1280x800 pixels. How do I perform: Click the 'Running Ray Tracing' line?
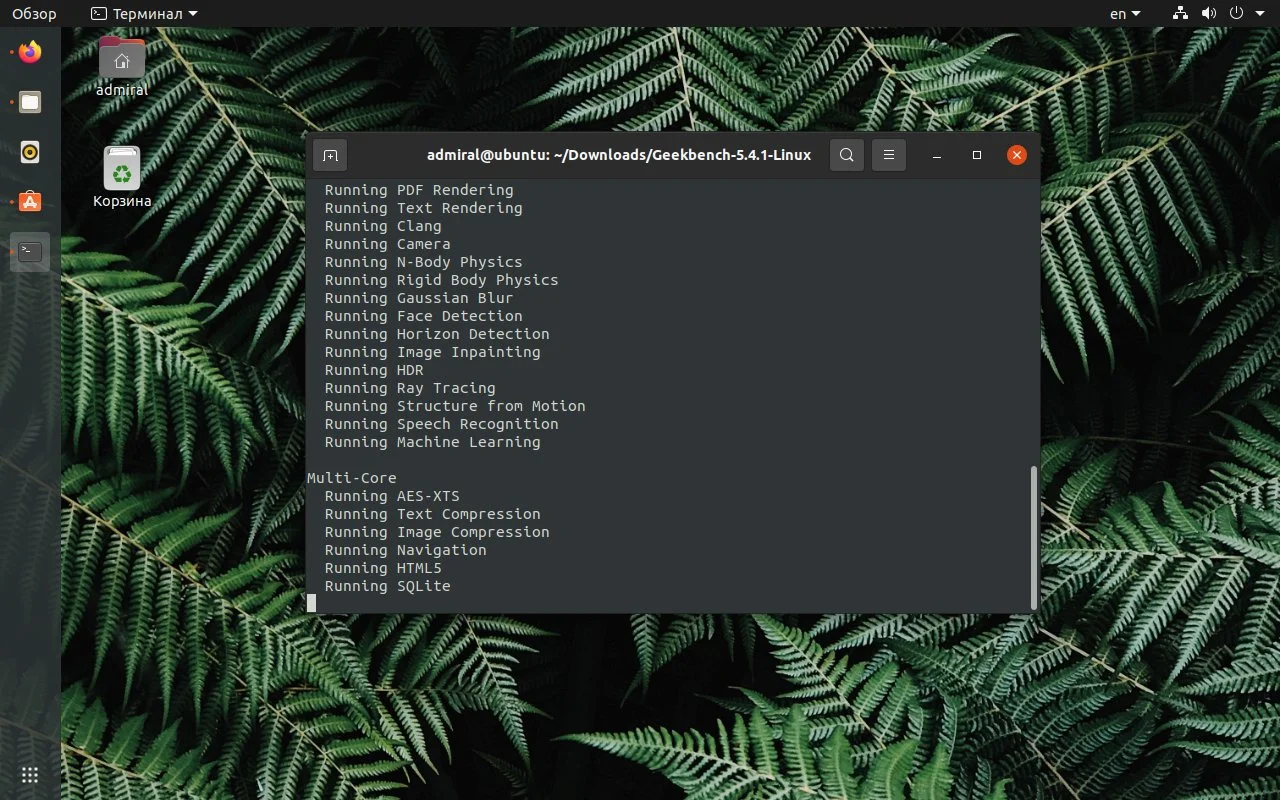click(x=410, y=388)
